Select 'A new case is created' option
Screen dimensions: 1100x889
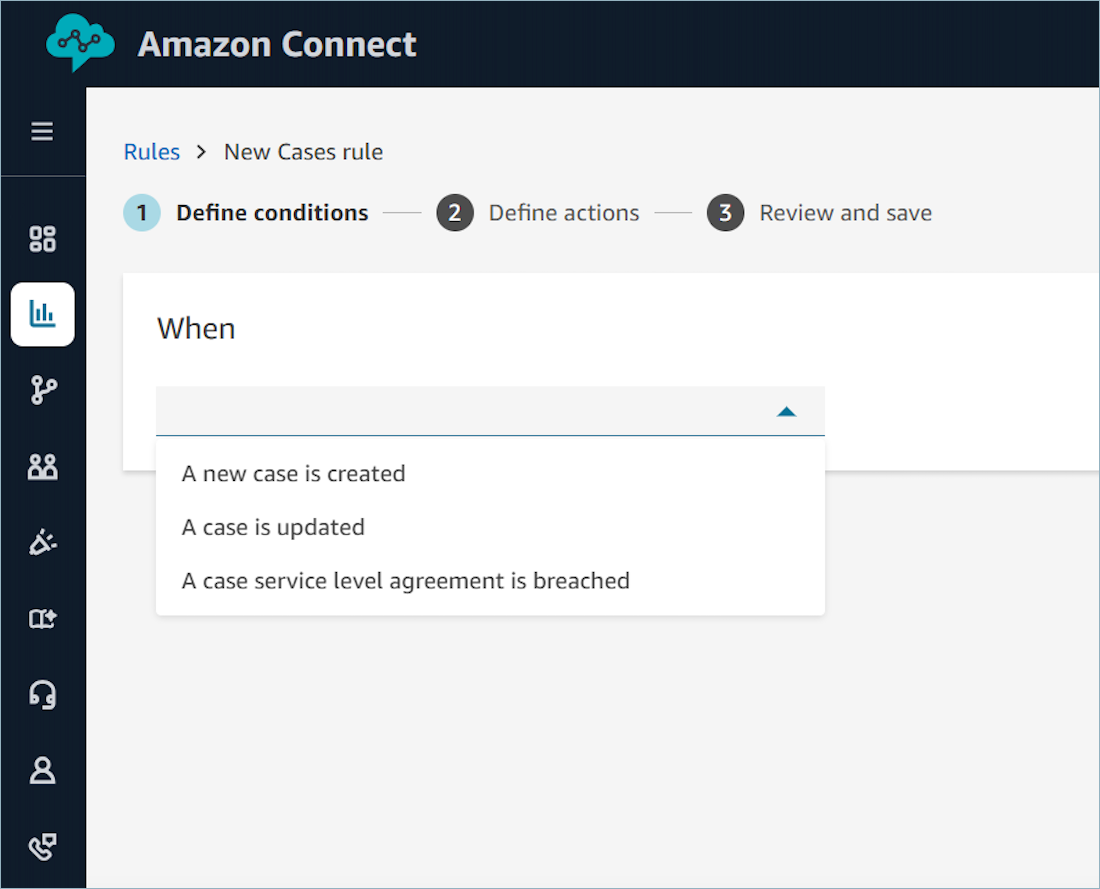coord(293,473)
